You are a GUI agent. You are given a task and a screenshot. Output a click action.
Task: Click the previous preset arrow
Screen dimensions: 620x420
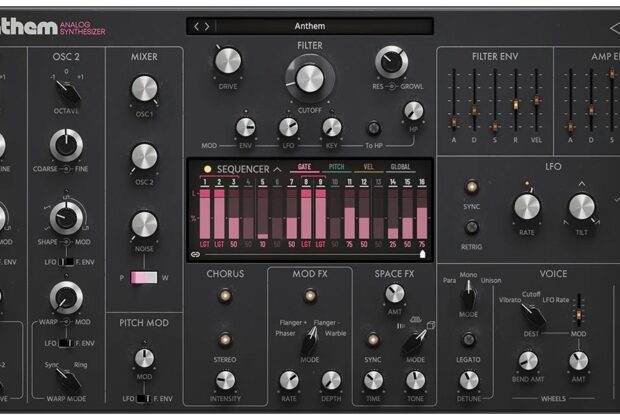(197, 26)
